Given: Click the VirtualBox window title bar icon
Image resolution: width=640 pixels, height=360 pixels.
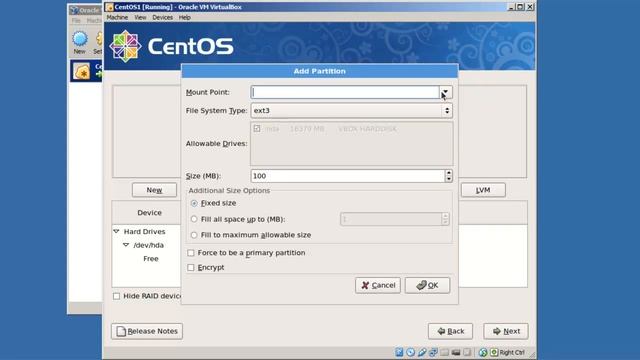Looking at the screenshot, I should tap(109, 7).
